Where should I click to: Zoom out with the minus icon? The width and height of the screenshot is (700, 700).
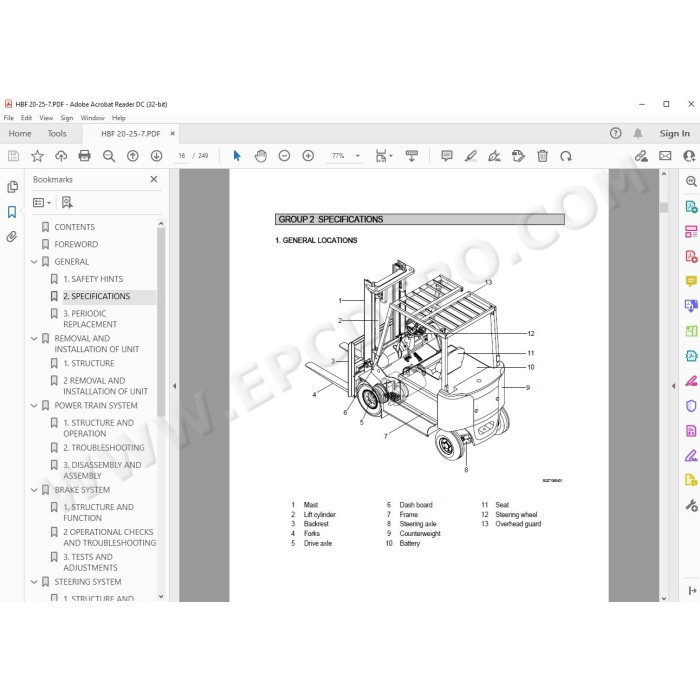point(284,156)
